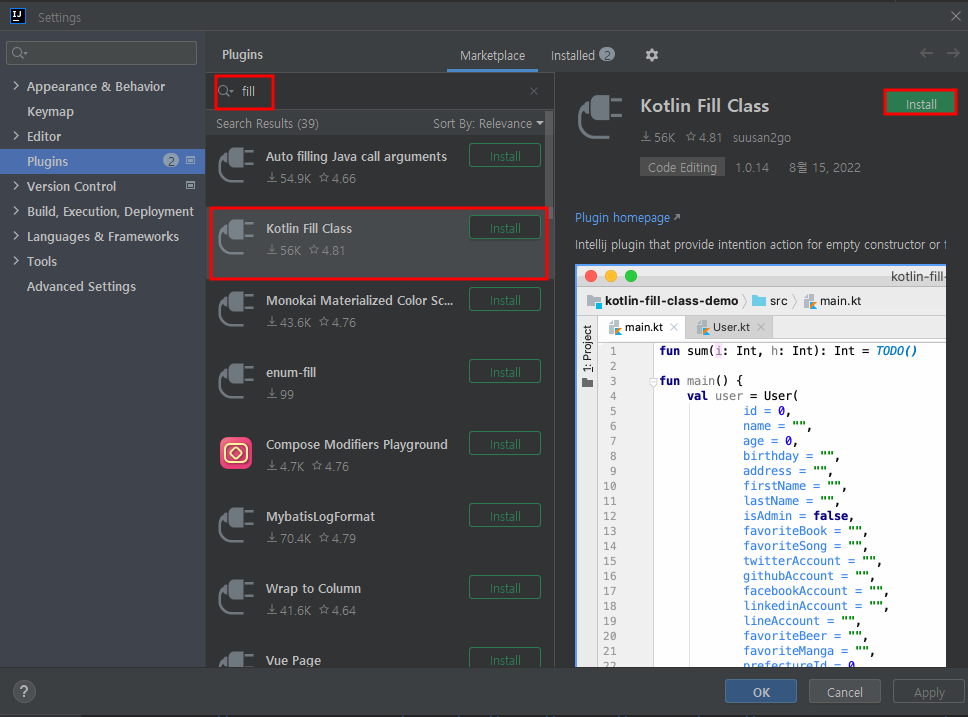Select Plugins in settings tree
This screenshot has width=968, height=717.
click(x=102, y=161)
